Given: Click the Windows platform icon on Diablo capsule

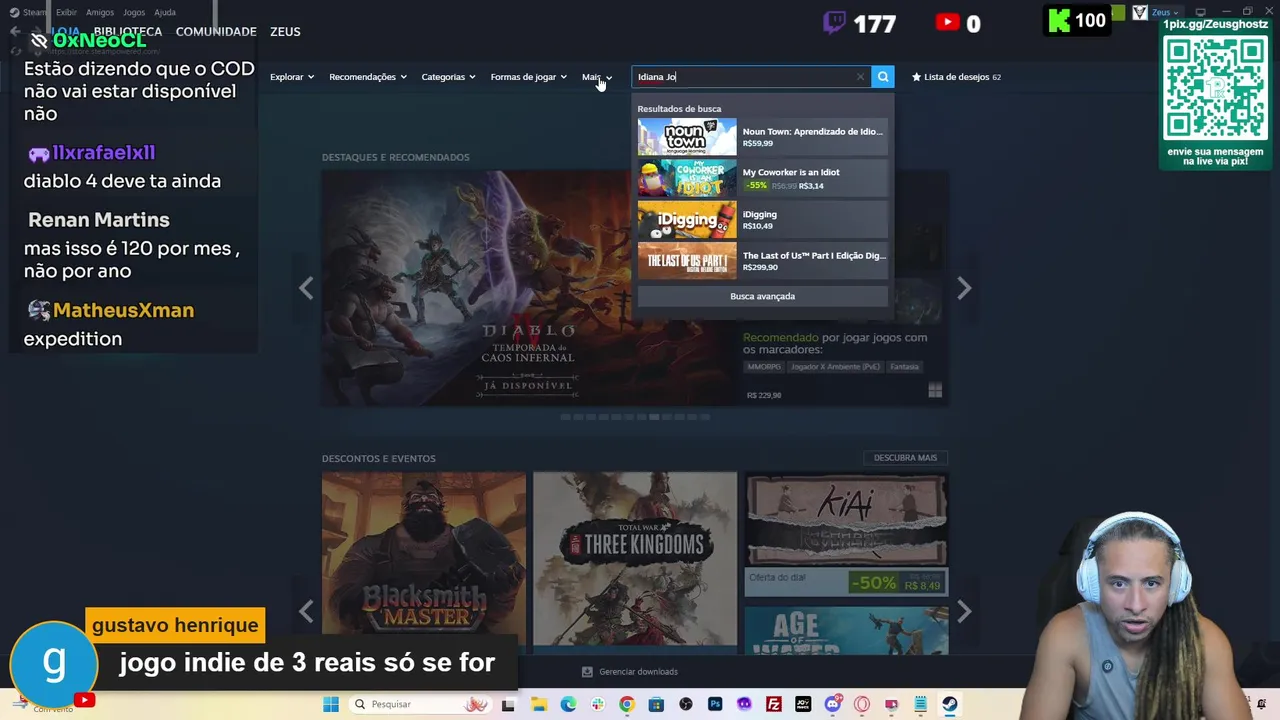Looking at the screenshot, I should [935, 391].
